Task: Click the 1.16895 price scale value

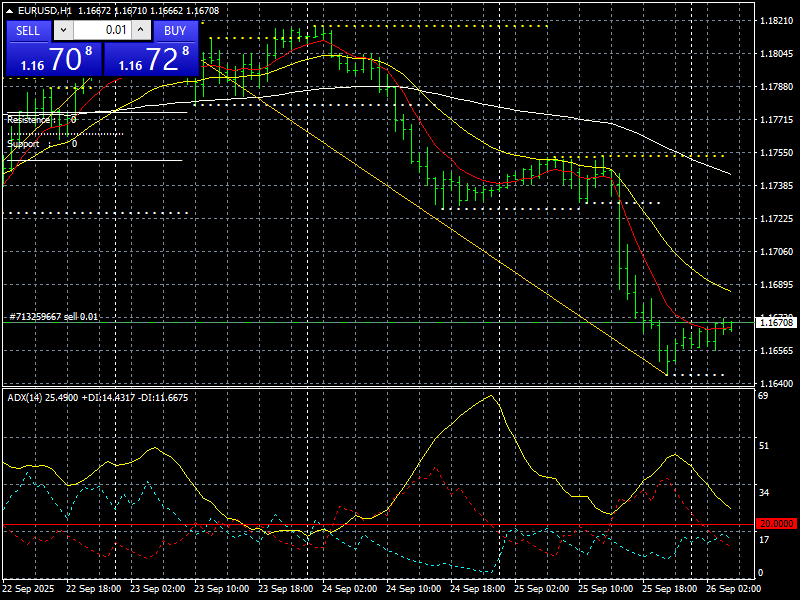Action: [x=777, y=285]
